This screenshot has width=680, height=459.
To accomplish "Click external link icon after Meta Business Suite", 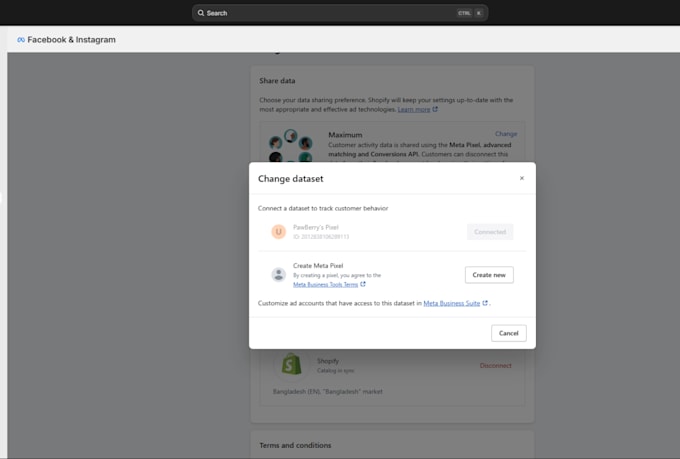I will 485,303.
